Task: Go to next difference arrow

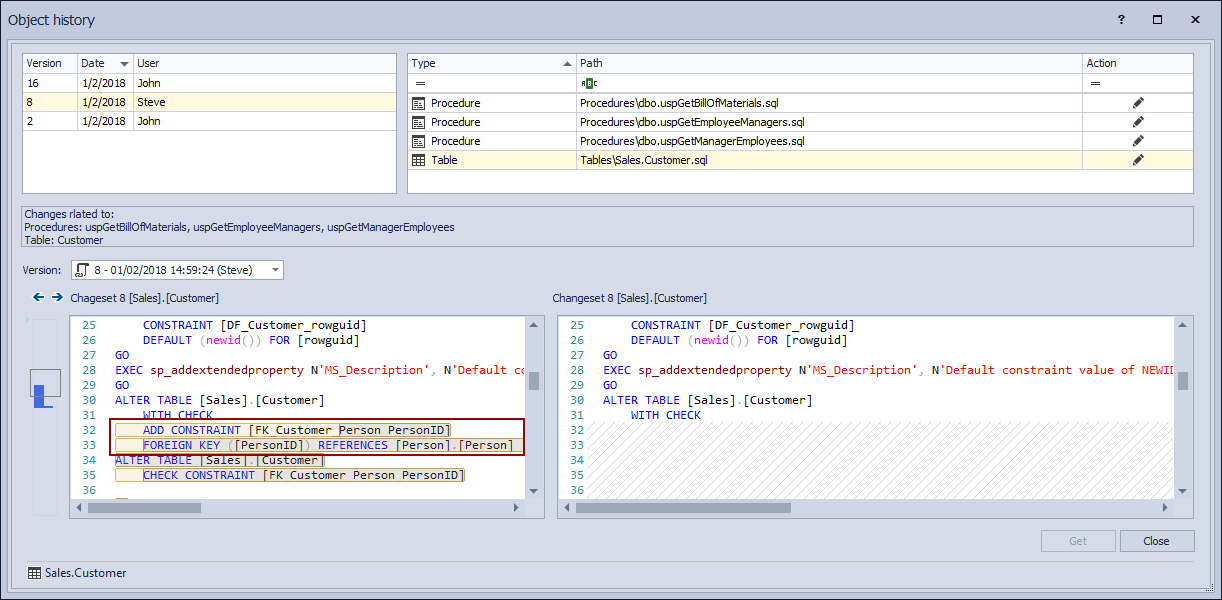Action: (57, 297)
